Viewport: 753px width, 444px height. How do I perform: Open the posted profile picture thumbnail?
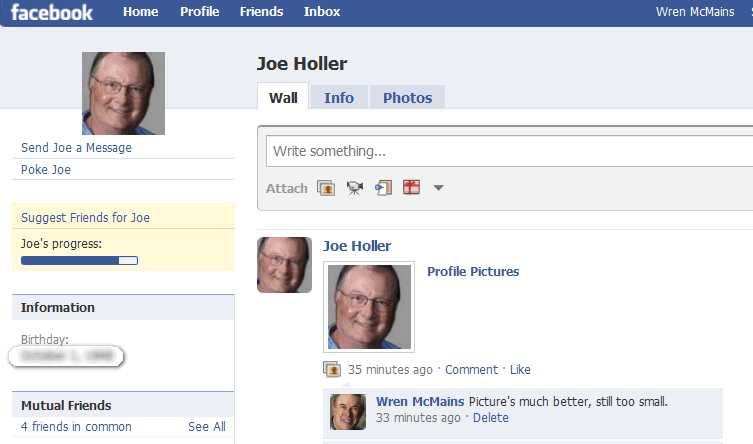[369, 307]
